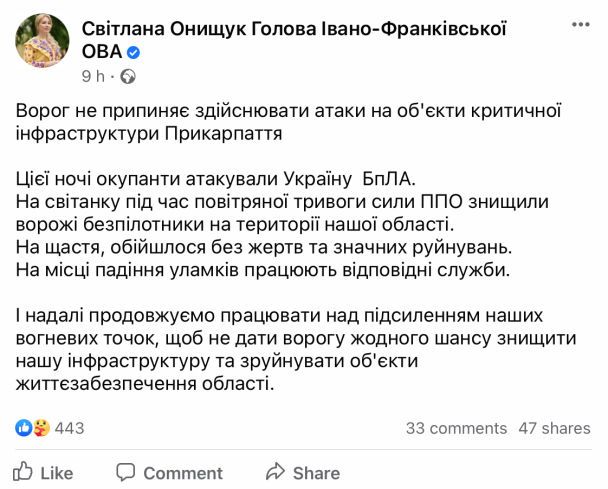
Task: Click the Share button label
Action: (x=316, y=473)
